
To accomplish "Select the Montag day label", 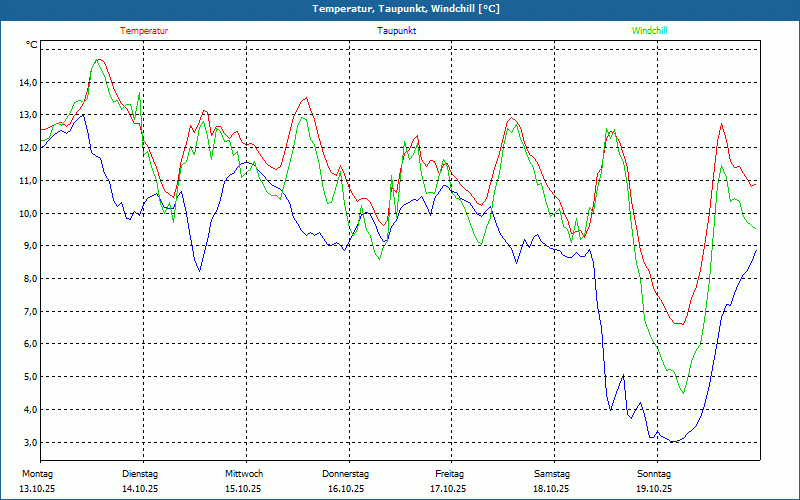I will (x=37, y=473).
